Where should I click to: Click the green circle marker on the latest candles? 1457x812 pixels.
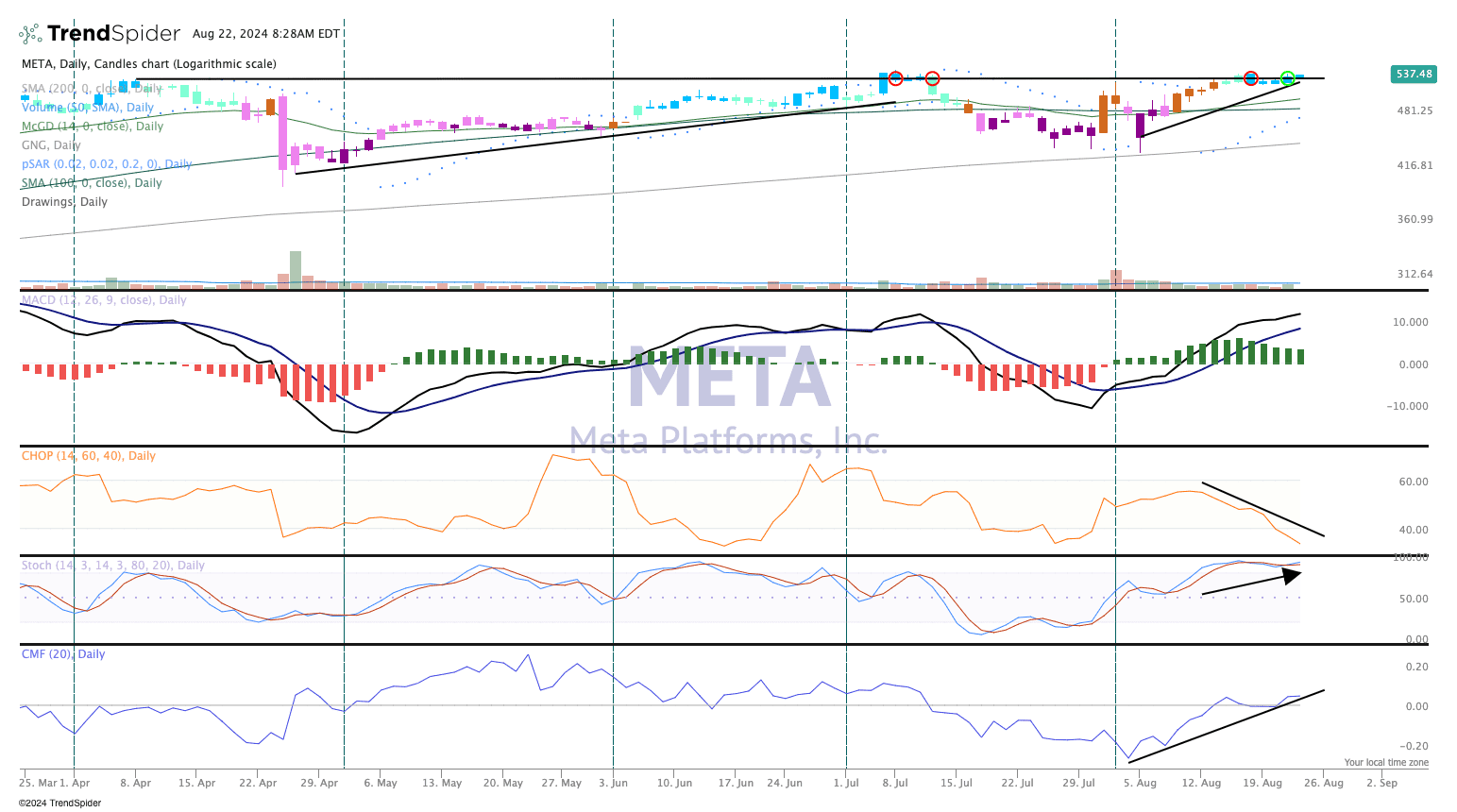pyautogui.click(x=1287, y=77)
